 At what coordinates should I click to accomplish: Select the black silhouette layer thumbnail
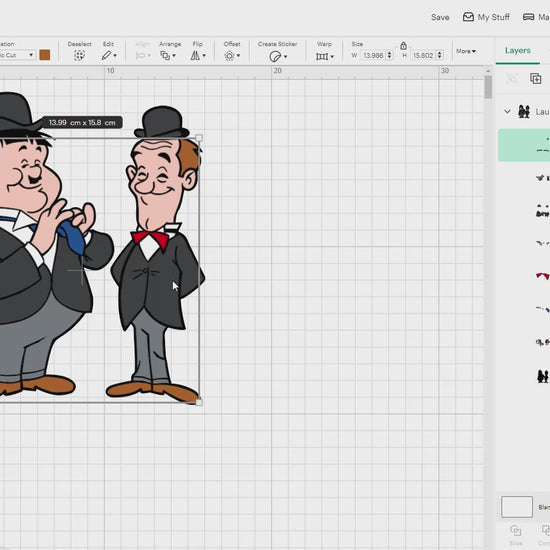(543, 376)
